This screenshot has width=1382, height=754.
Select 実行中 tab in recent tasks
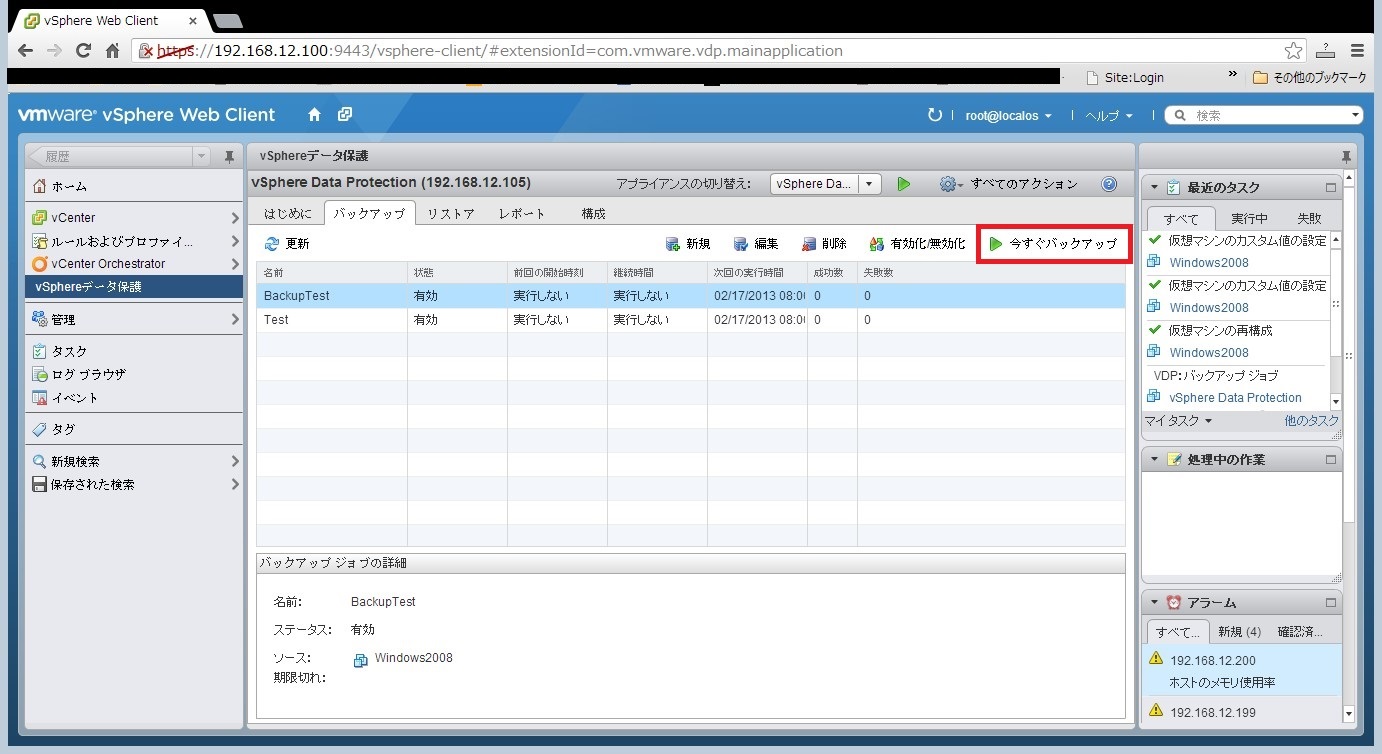pos(1250,218)
